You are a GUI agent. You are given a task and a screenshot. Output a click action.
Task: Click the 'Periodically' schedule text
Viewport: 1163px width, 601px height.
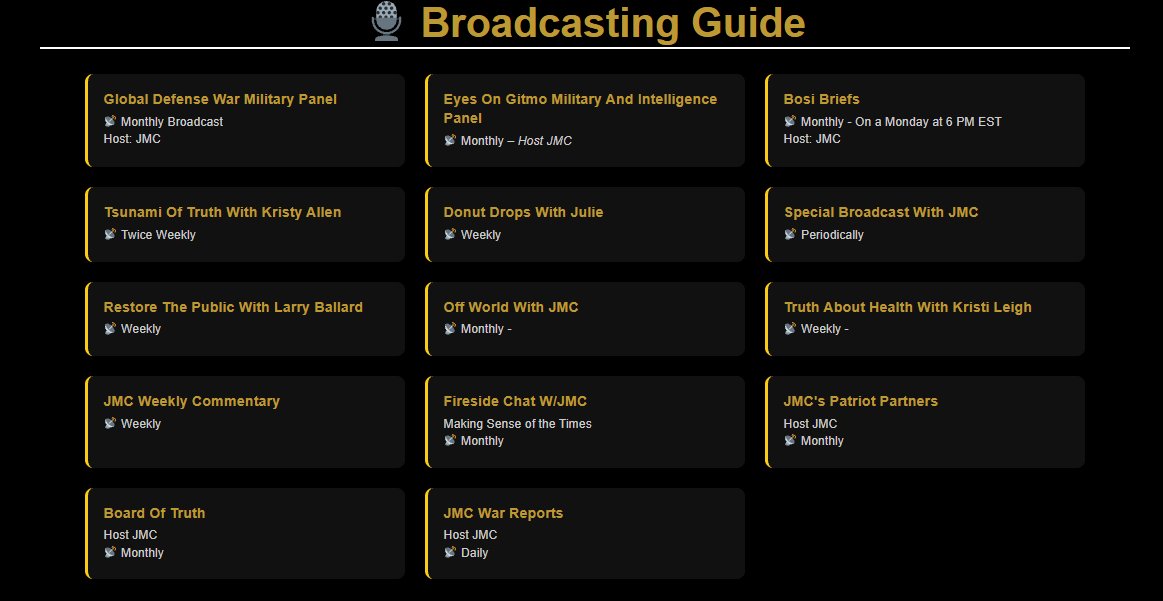click(x=832, y=234)
